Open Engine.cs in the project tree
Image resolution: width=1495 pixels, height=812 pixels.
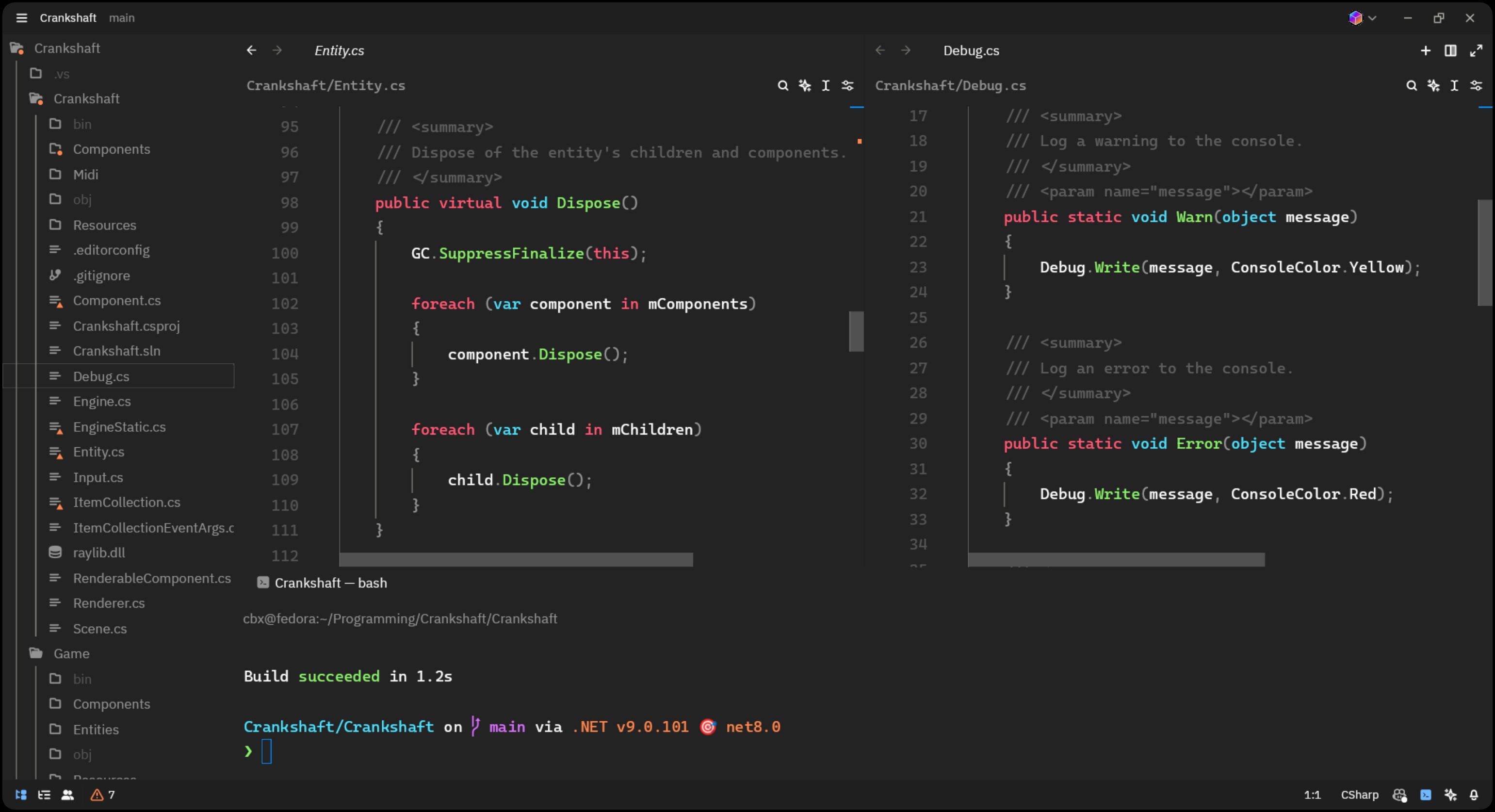click(x=101, y=402)
